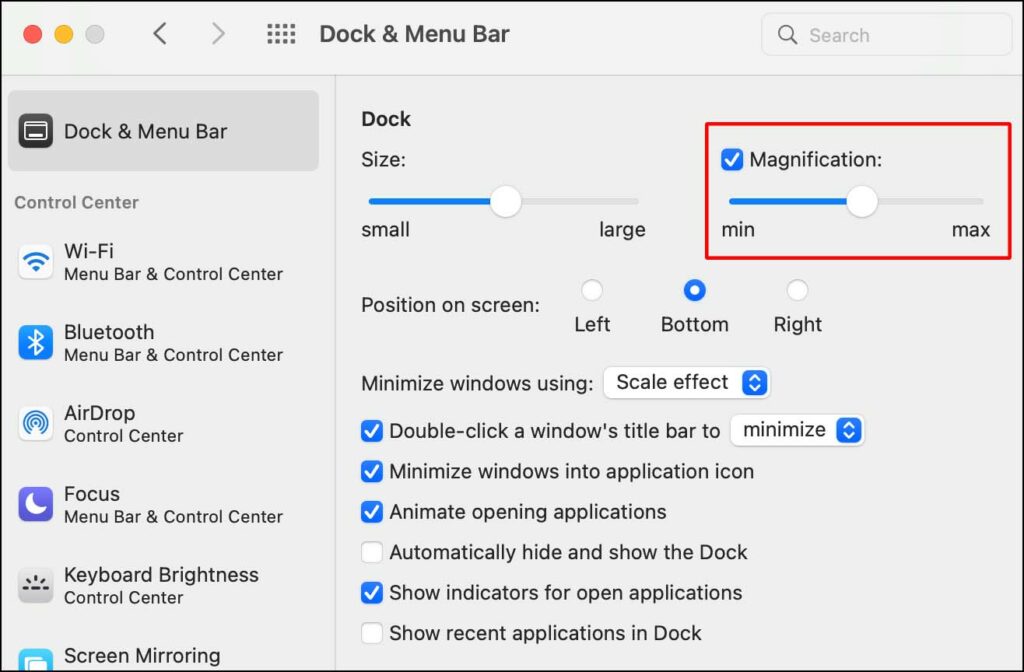
Task: Click the Magnification slider knob
Action: point(862,201)
